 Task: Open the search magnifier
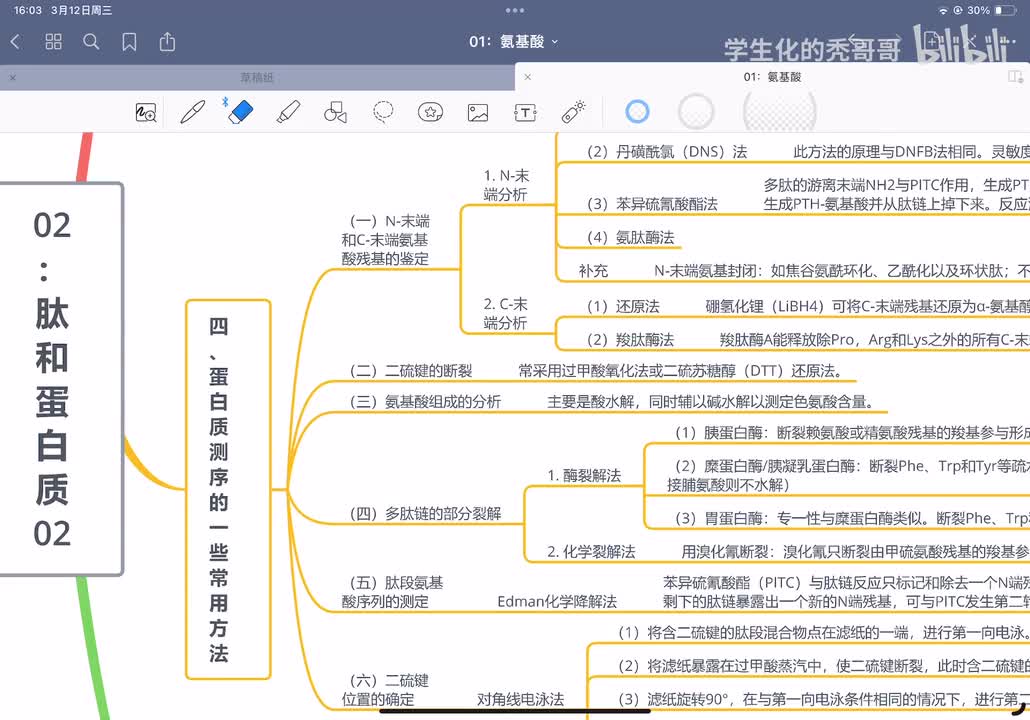pos(91,42)
